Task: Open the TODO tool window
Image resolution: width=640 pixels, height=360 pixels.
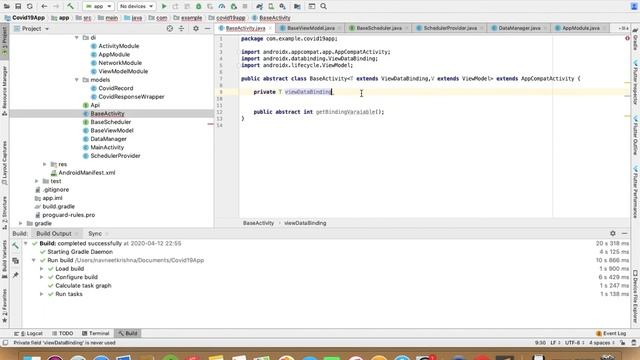Action: click(x=62, y=333)
